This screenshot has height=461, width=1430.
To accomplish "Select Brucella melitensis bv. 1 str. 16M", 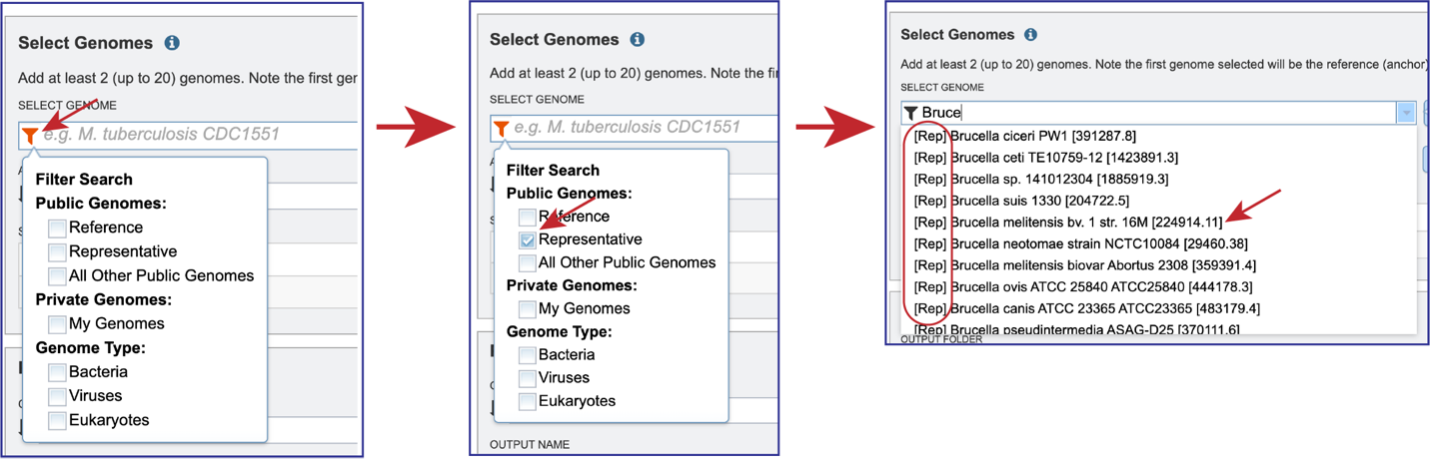I will pyautogui.click(x=1064, y=222).
